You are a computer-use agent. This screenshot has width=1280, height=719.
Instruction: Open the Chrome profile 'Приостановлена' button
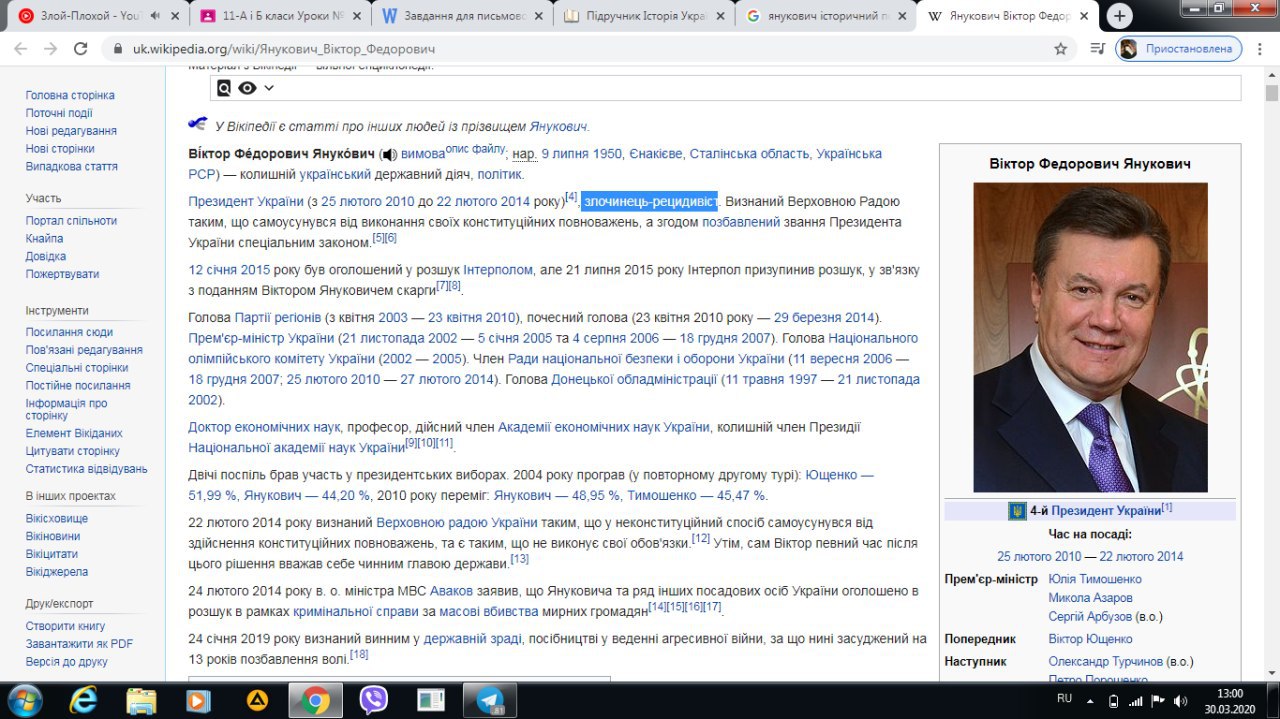pos(1179,49)
